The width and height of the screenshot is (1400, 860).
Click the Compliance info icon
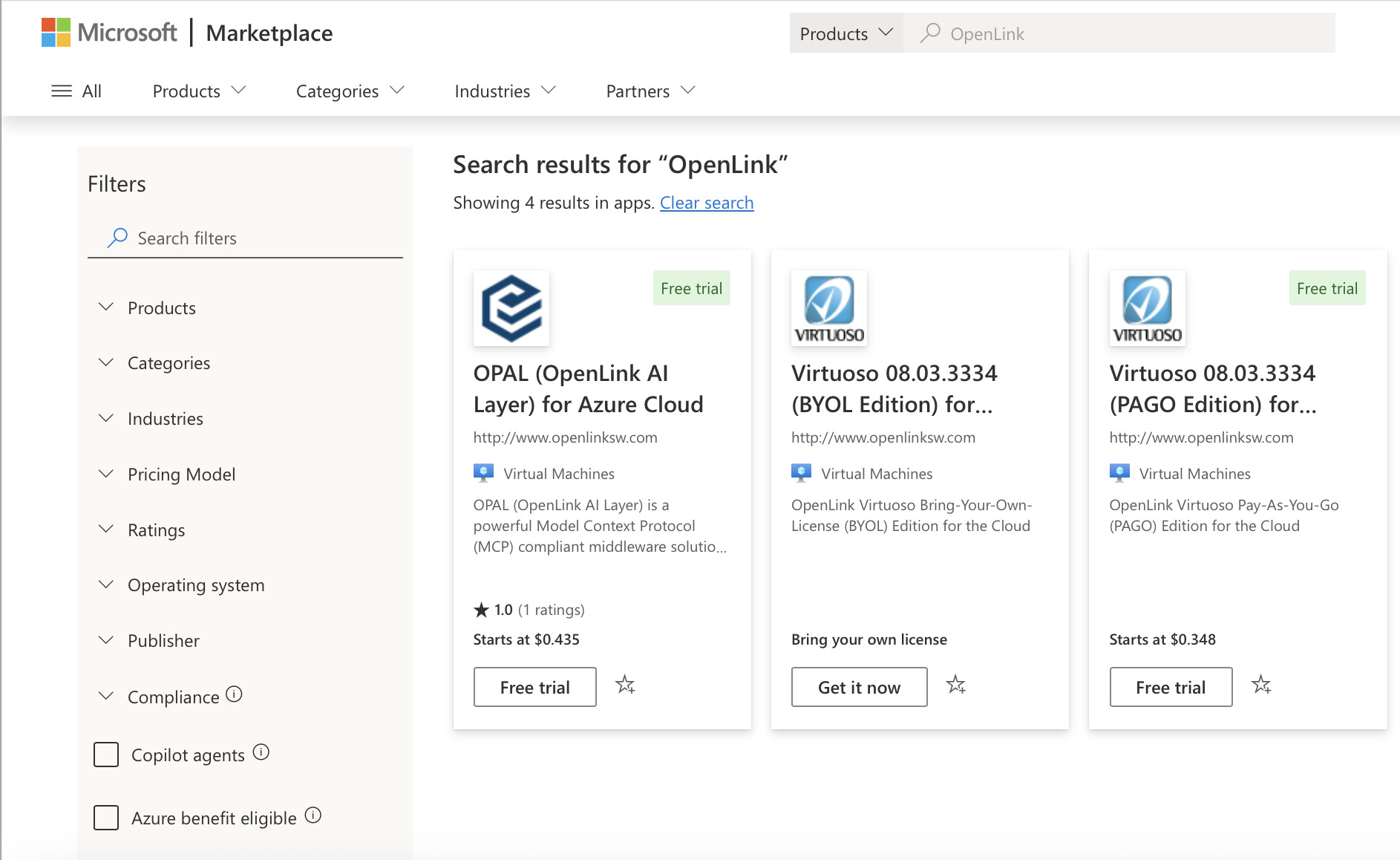click(234, 694)
